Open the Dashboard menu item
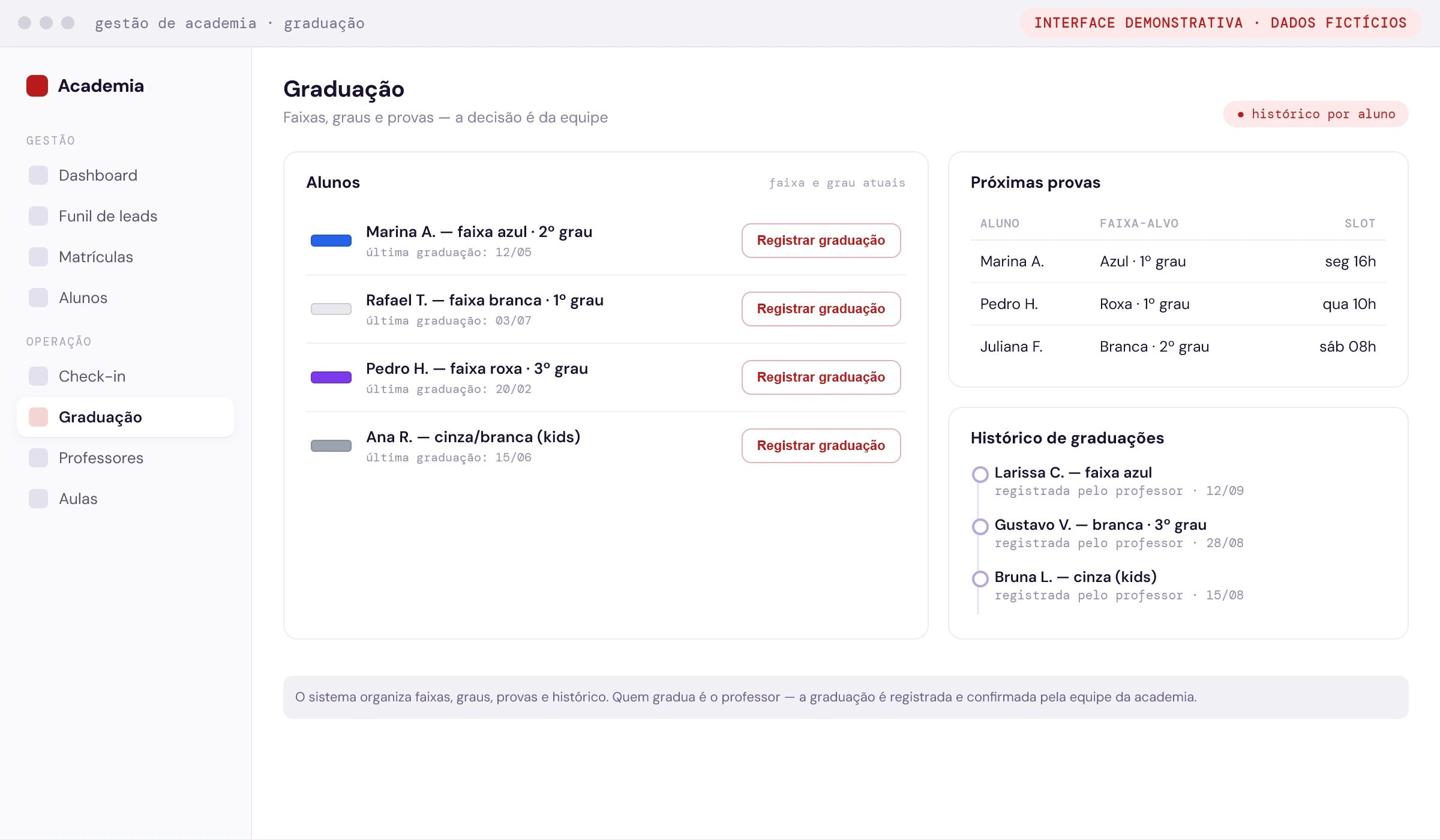Viewport: 1440px width, 840px height. click(x=125, y=175)
